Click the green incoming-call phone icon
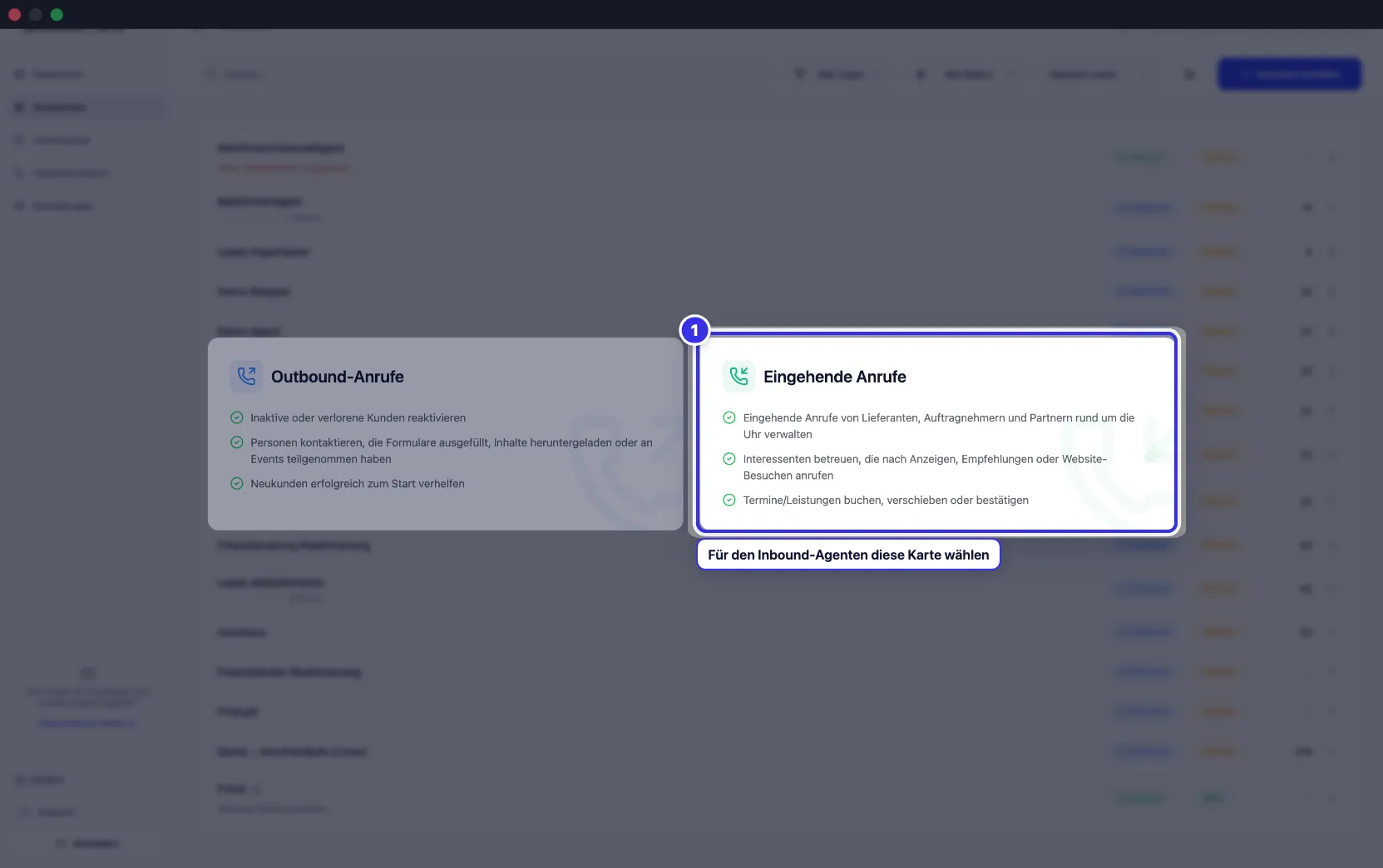This screenshot has height=868, width=1383. click(738, 377)
